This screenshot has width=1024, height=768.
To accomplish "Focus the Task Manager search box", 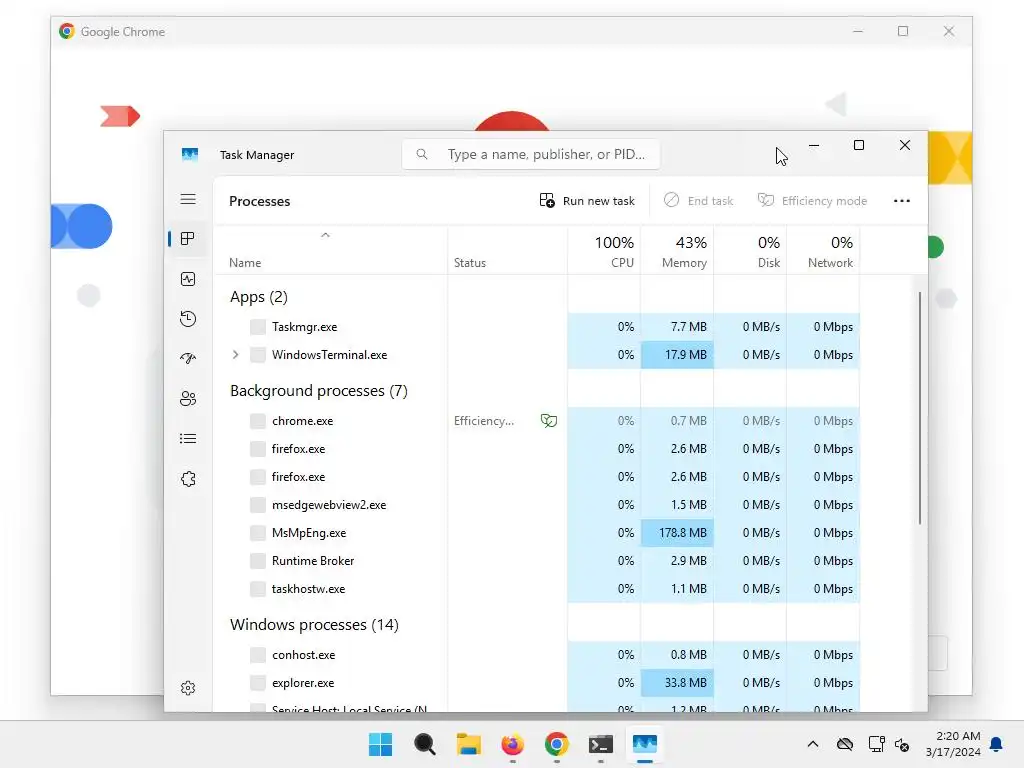I will click(530, 155).
